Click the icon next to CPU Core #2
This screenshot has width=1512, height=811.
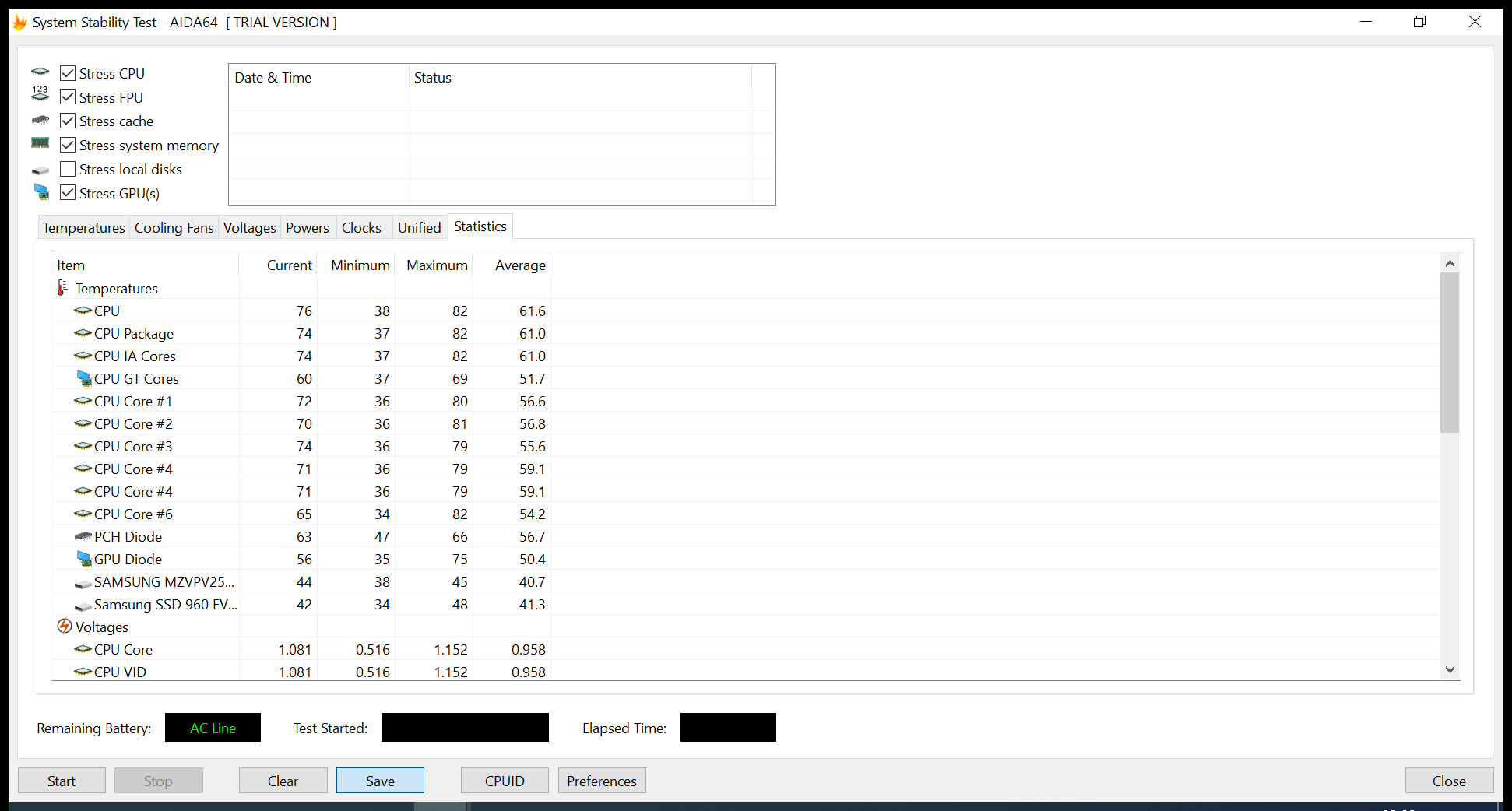coord(83,423)
